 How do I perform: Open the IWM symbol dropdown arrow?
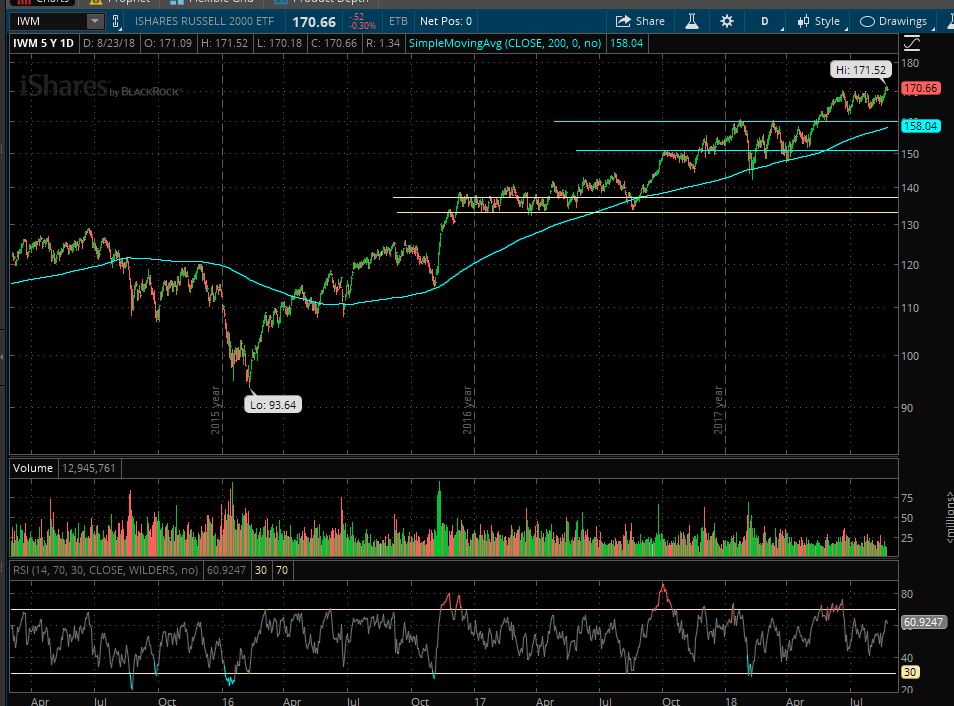tap(95, 21)
